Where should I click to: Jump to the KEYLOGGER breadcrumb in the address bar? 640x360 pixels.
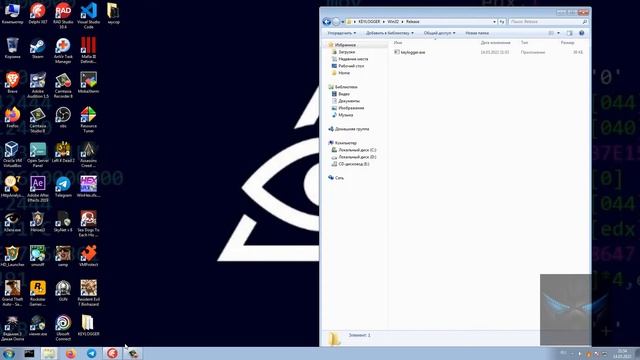(369, 22)
